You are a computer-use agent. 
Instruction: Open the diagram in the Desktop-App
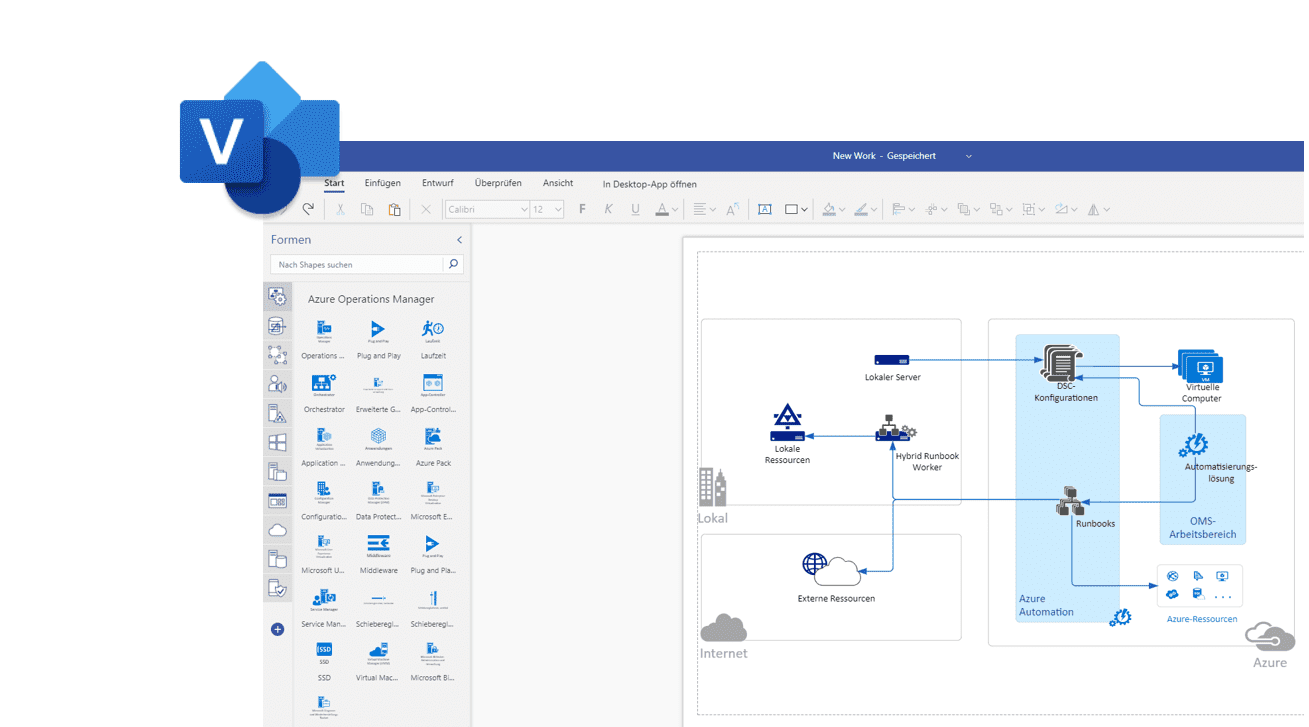pyautogui.click(x=649, y=184)
